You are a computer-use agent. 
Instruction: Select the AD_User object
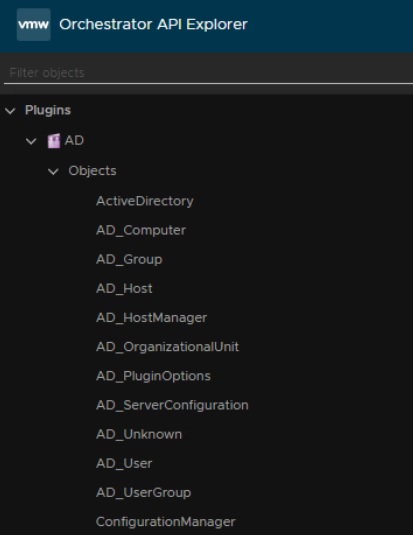click(x=124, y=463)
